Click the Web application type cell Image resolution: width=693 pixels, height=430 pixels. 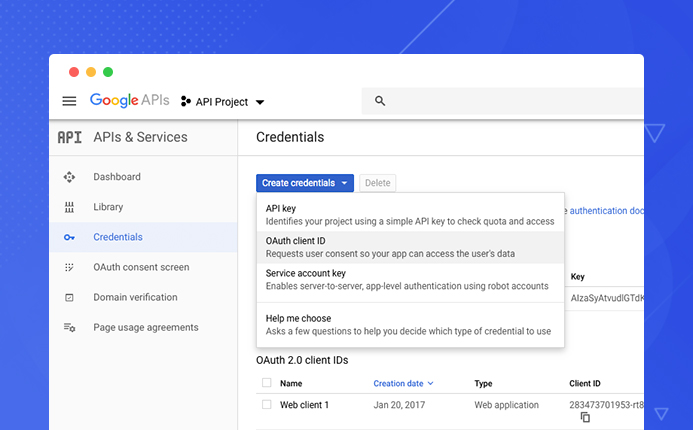pyautogui.click(x=506, y=405)
